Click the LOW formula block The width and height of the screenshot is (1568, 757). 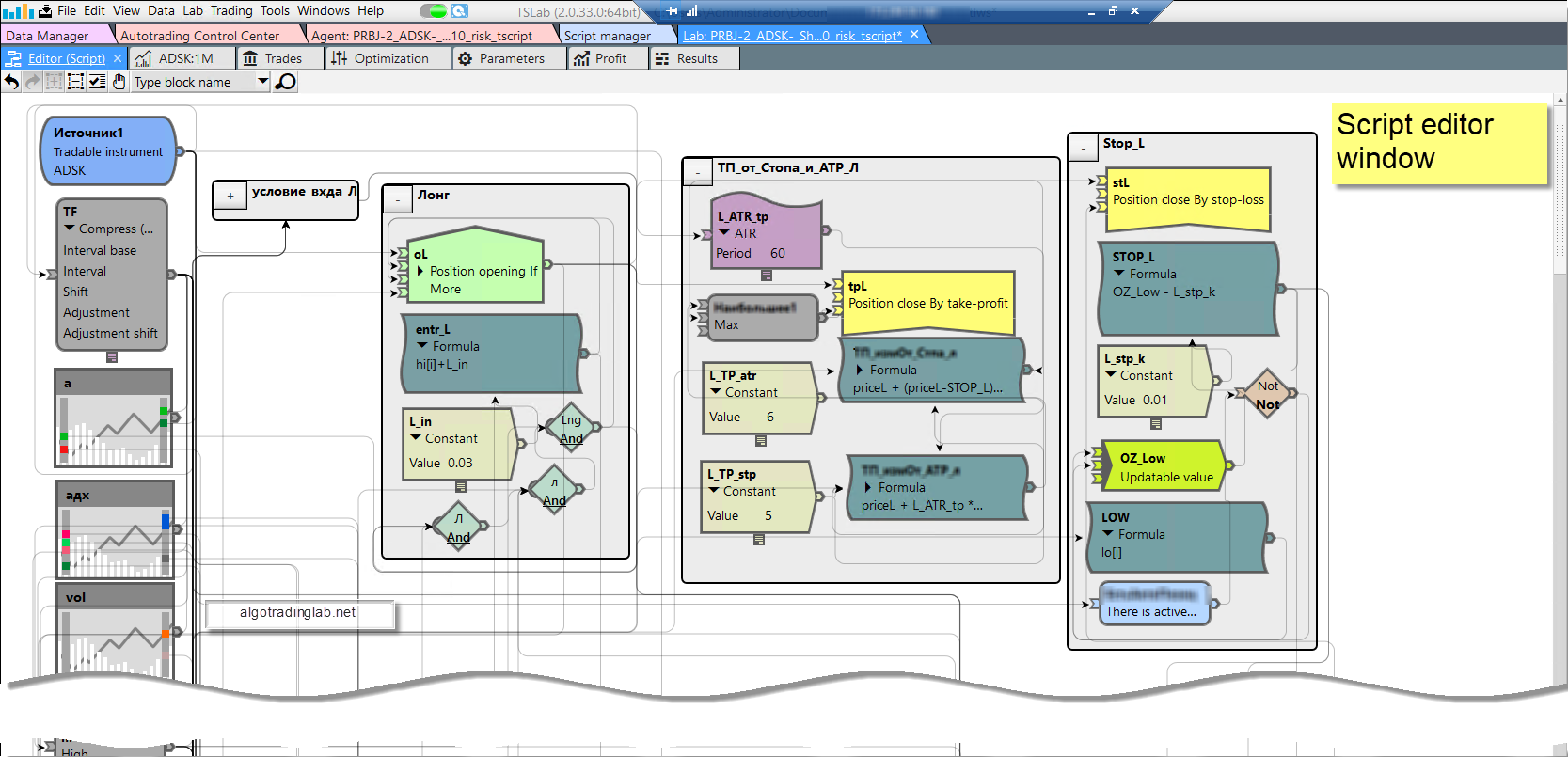pyautogui.click(x=1178, y=537)
